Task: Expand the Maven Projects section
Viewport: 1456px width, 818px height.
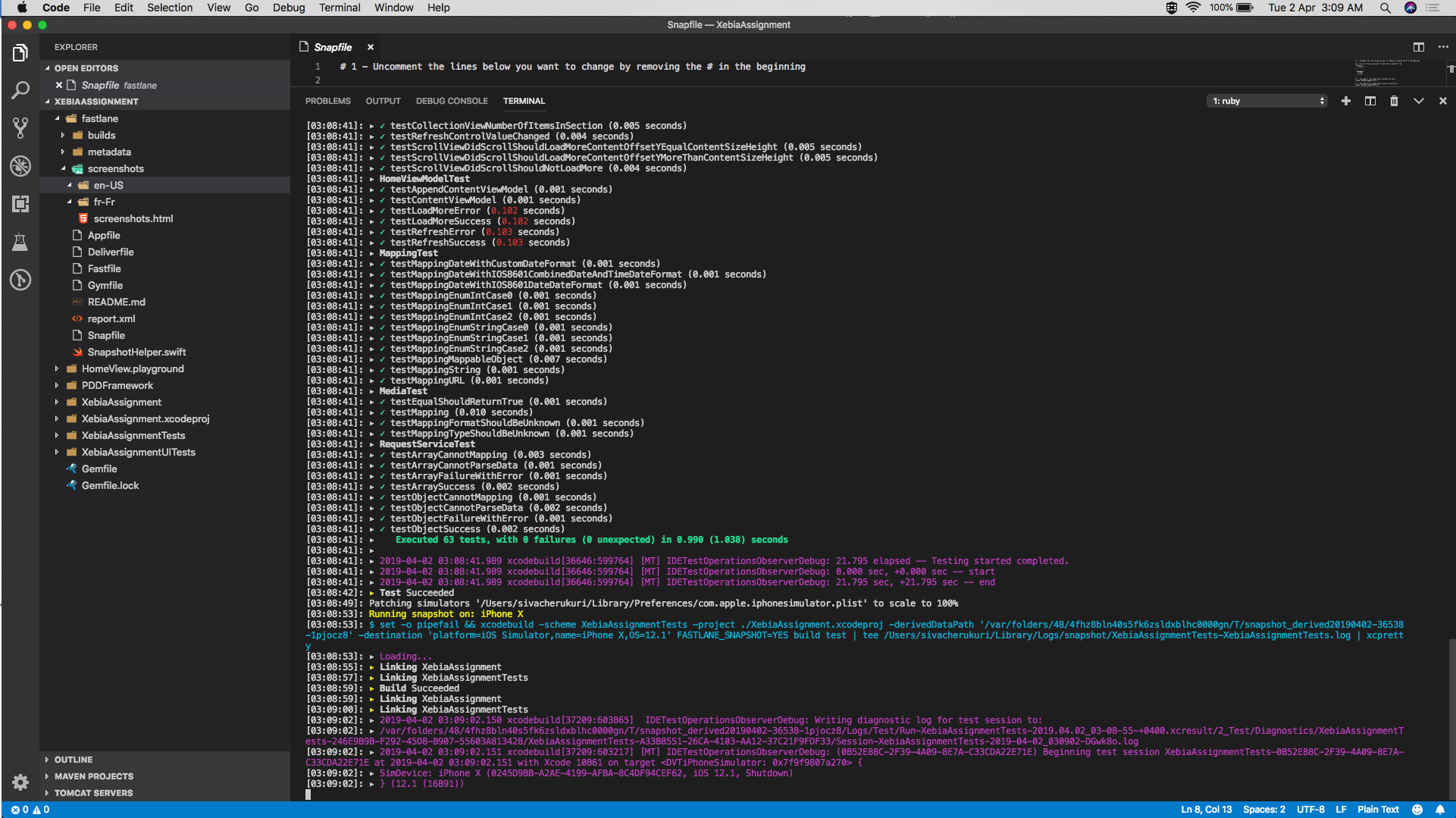Action: (164, 776)
